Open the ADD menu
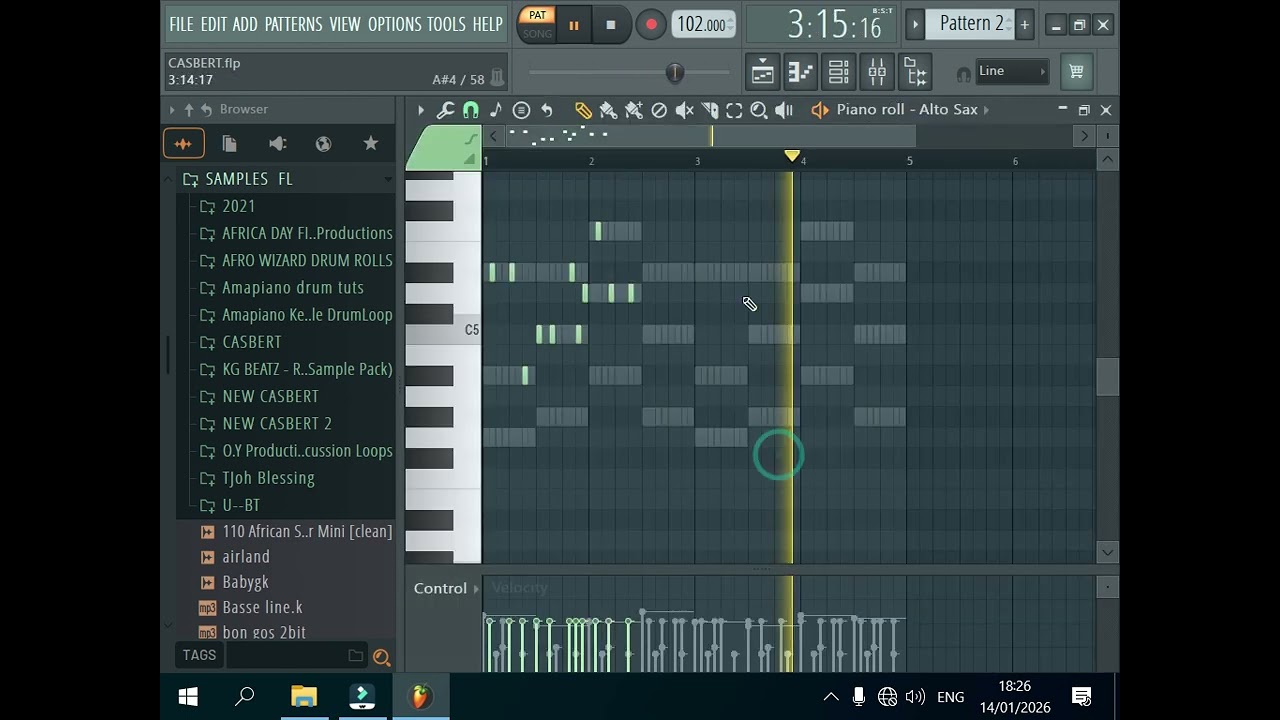Image resolution: width=1280 pixels, height=720 pixels. click(245, 24)
